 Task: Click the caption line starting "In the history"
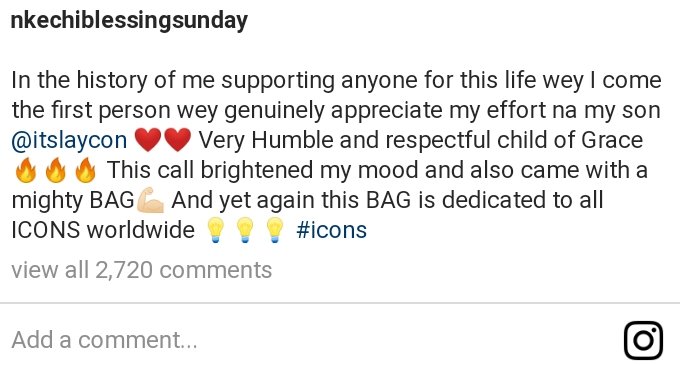336,81
